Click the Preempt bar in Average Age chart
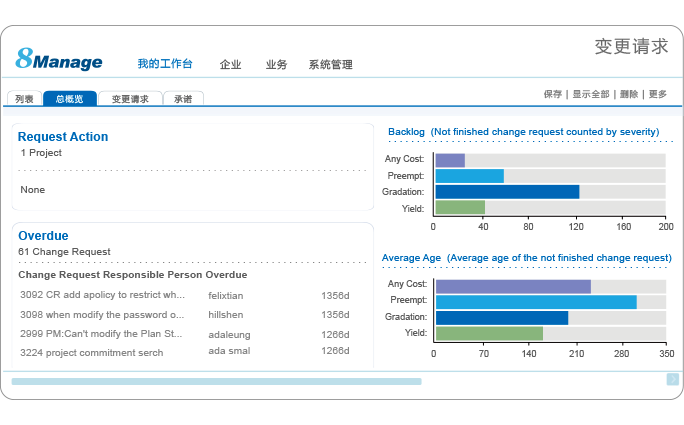684x425 pixels. pyautogui.click(x=536, y=301)
